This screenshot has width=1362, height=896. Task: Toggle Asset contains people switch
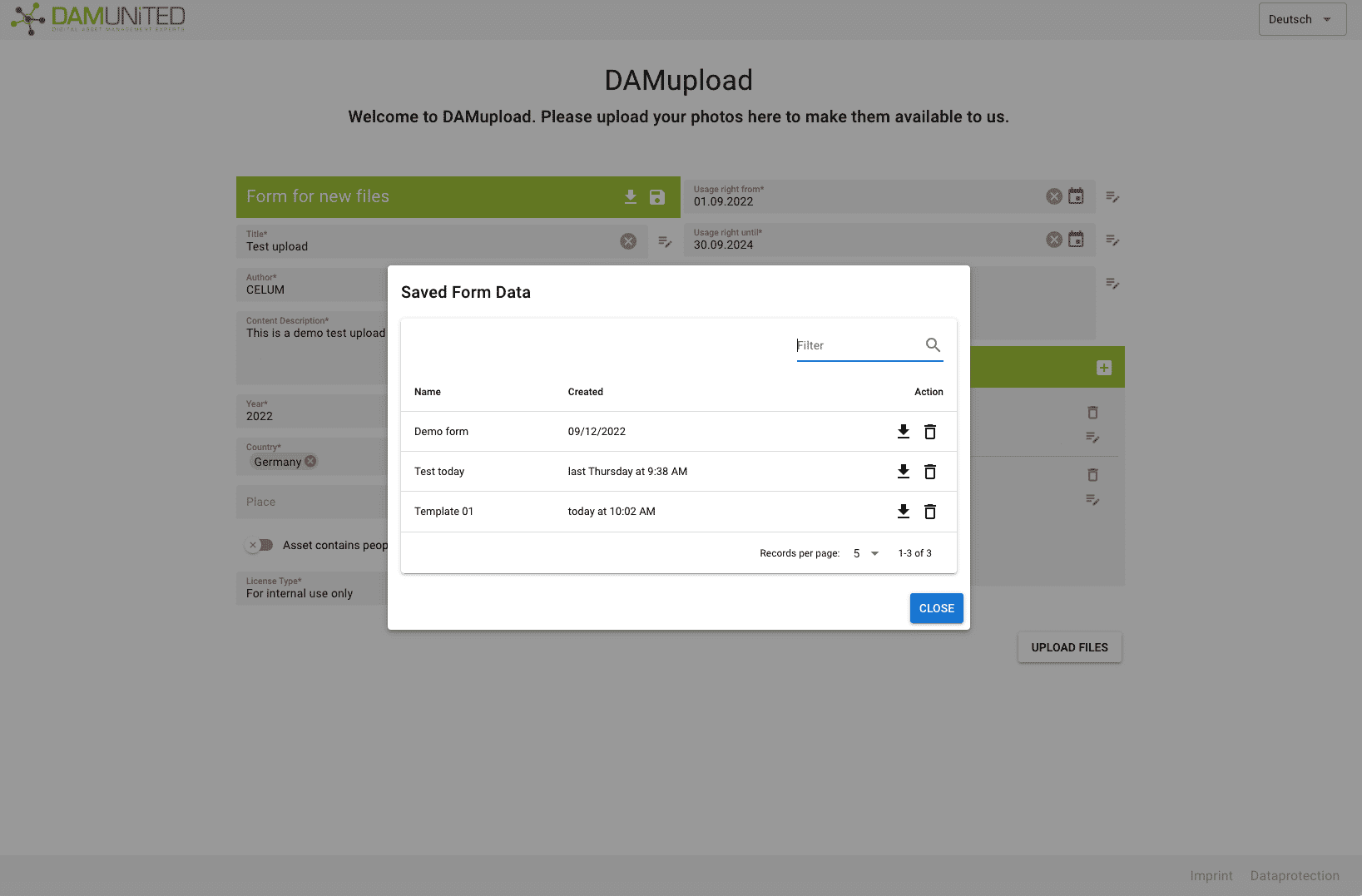(x=260, y=545)
